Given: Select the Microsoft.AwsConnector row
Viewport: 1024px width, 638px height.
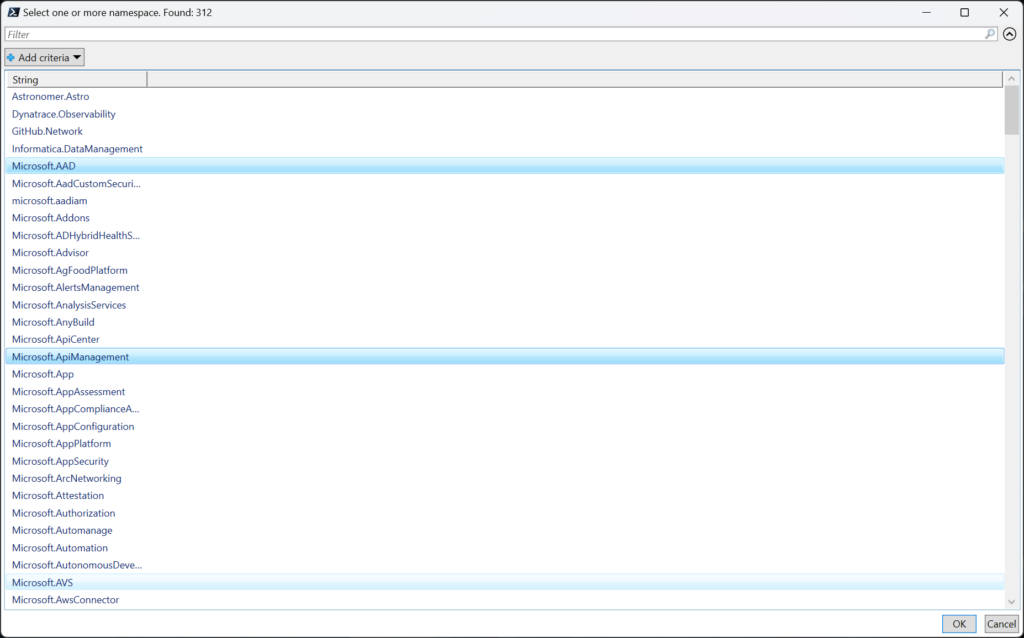Looking at the screenshot, I should click(x=505, y=599).
